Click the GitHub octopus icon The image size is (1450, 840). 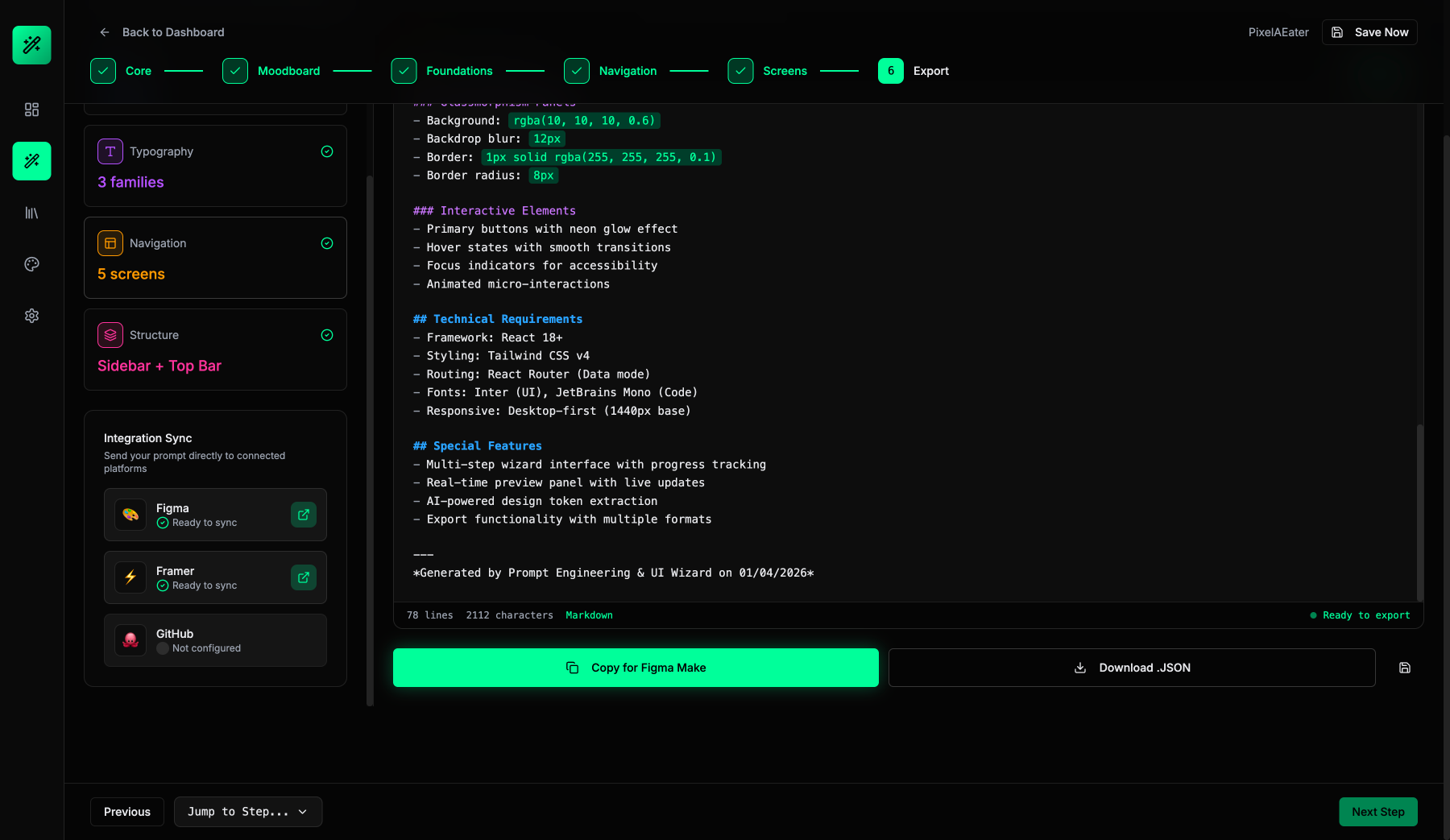tap(130, 640)
